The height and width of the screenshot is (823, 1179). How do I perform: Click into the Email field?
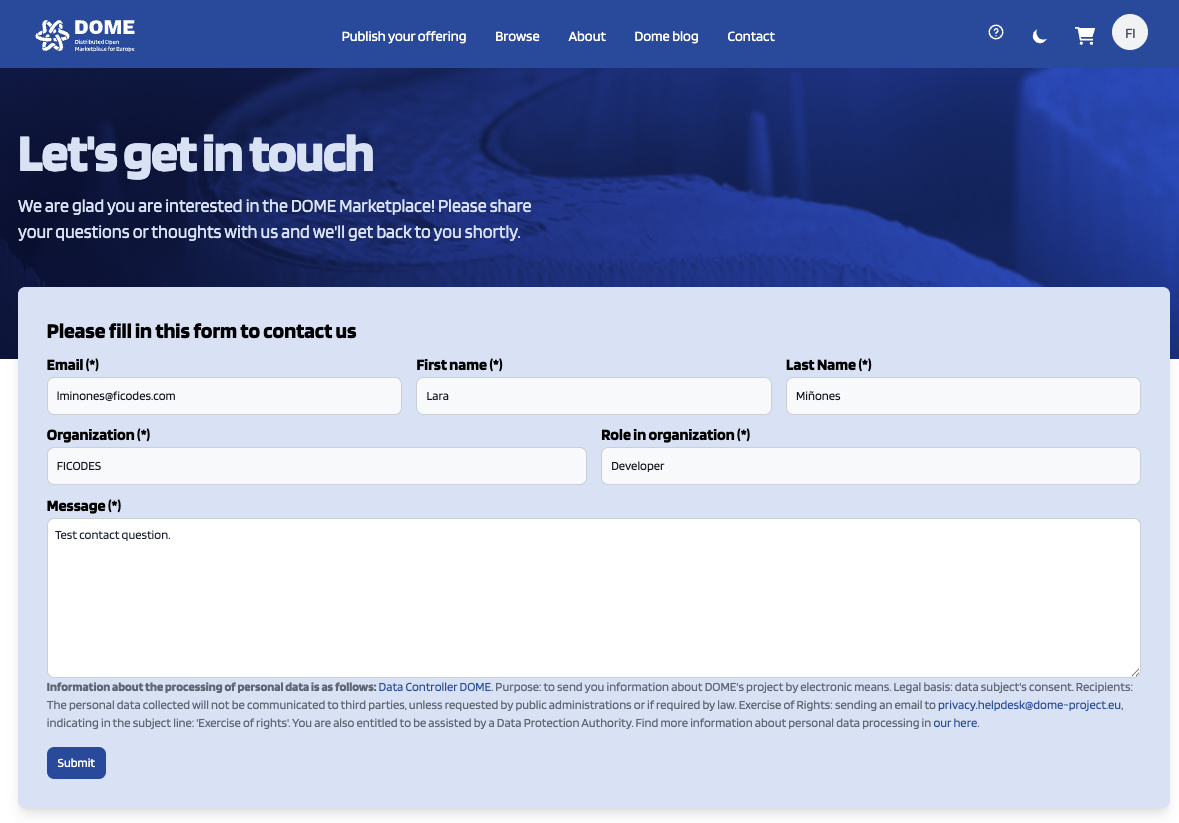pos(224,396)
